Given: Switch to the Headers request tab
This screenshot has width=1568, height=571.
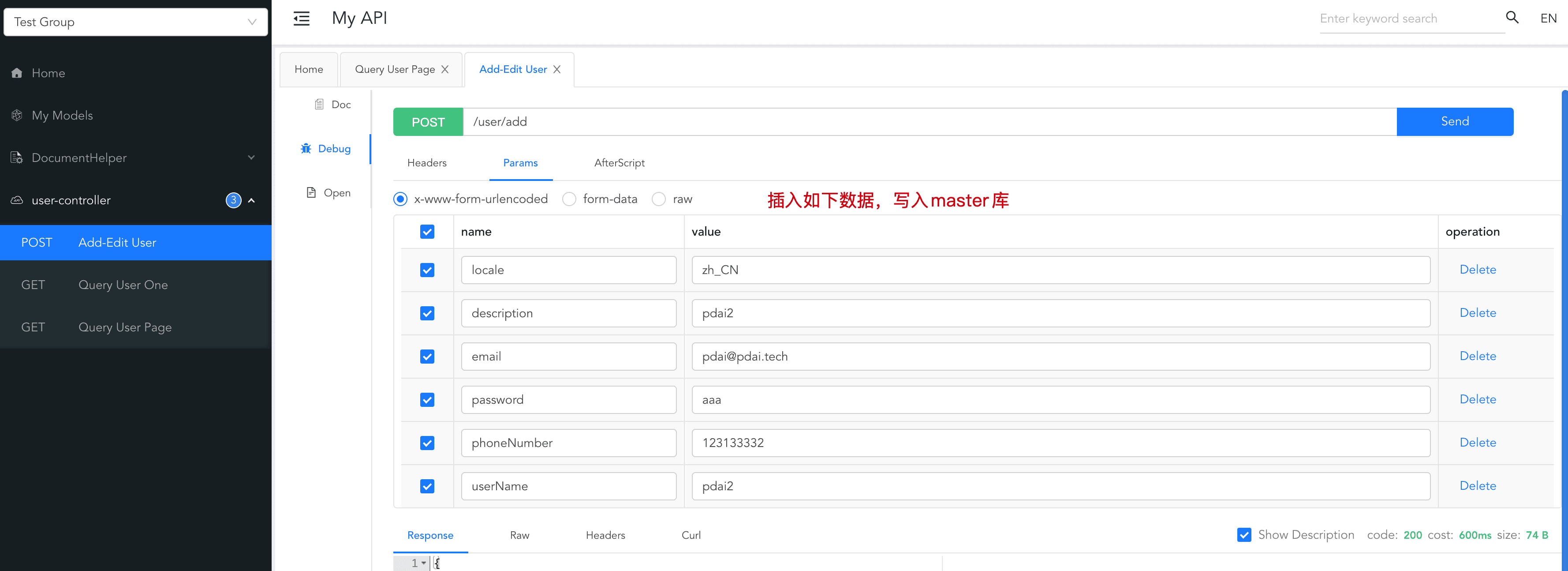Looking at the screenshot, I should [427, 163].
